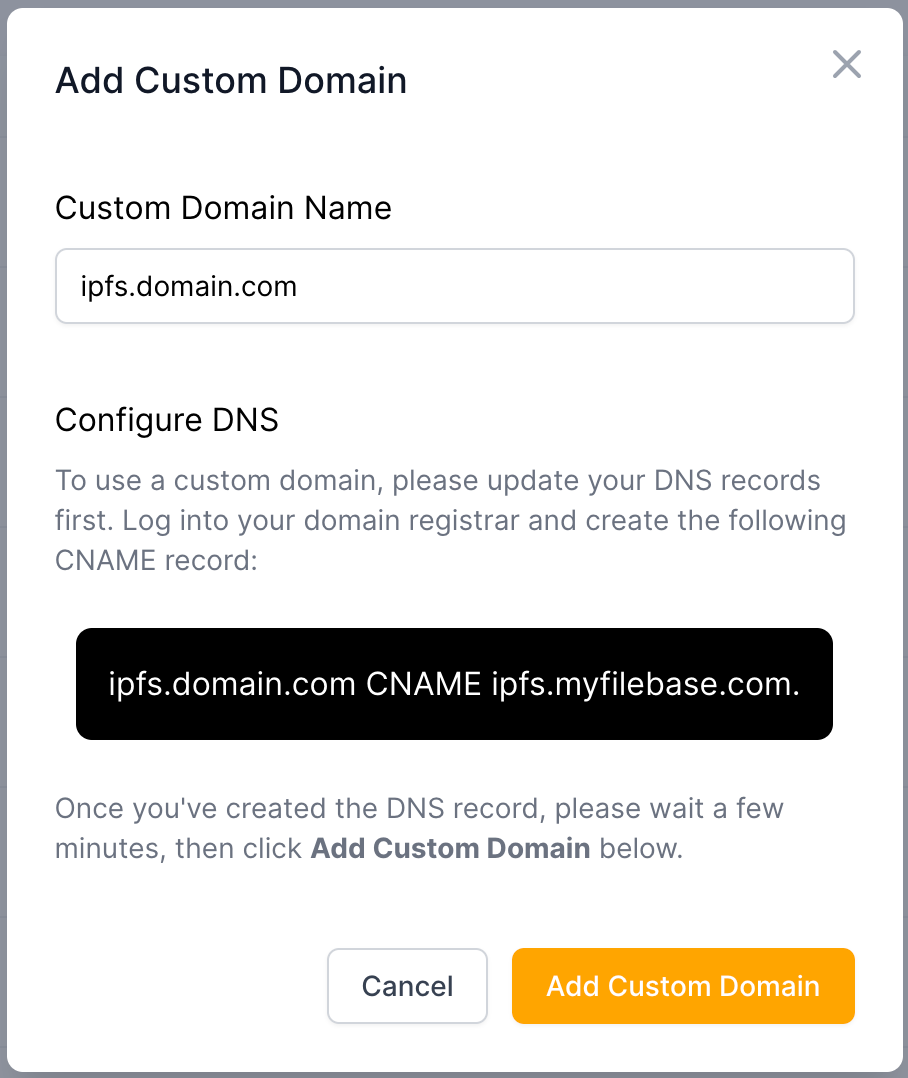The width and height of the screenshot is (908, 1078).
Task: Click the Add Custom Domain dialog title
Action: [x=231, y=80]
